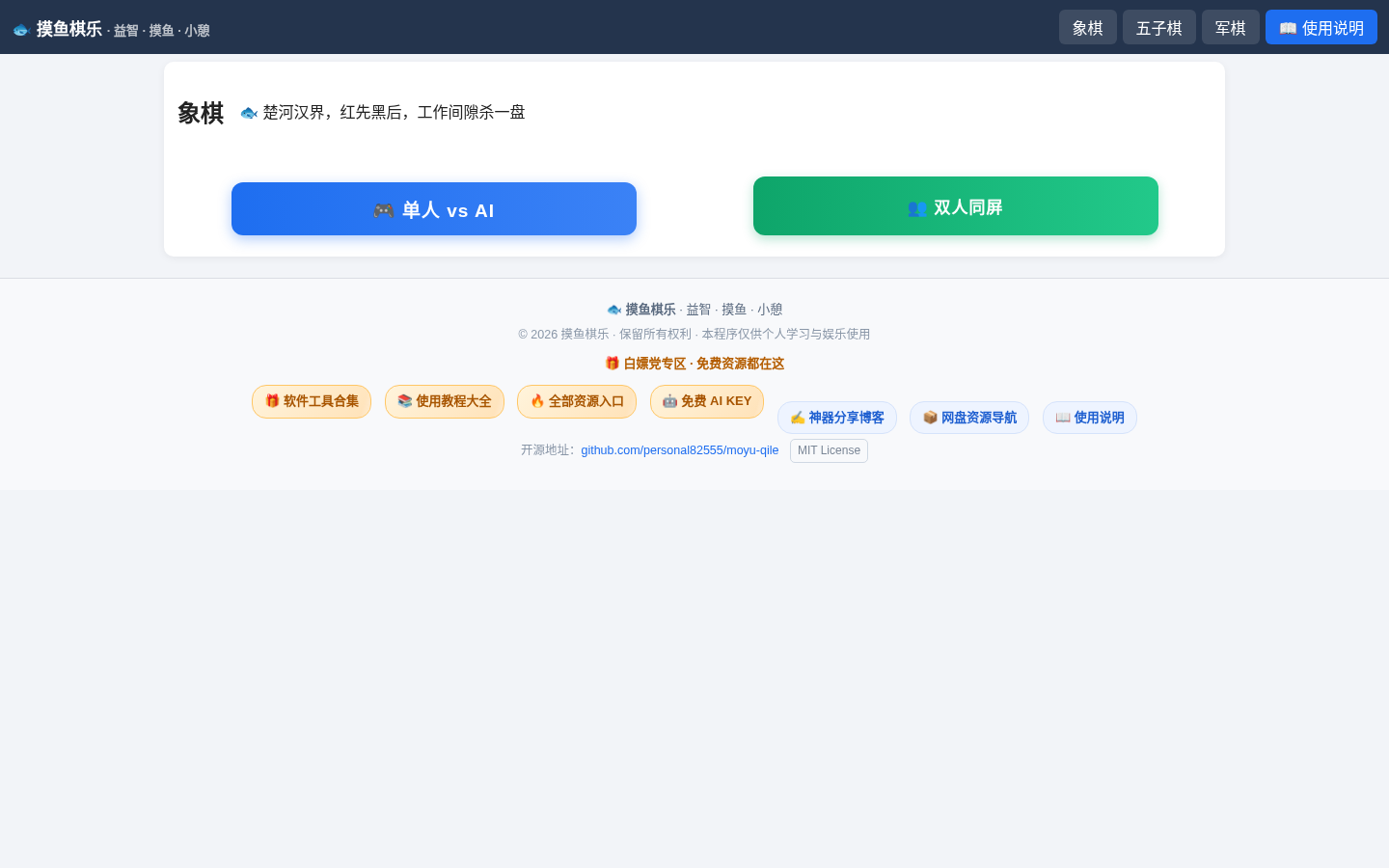
Task: Open 免费 AI KEY link
Action: click(x=707, y=401)
